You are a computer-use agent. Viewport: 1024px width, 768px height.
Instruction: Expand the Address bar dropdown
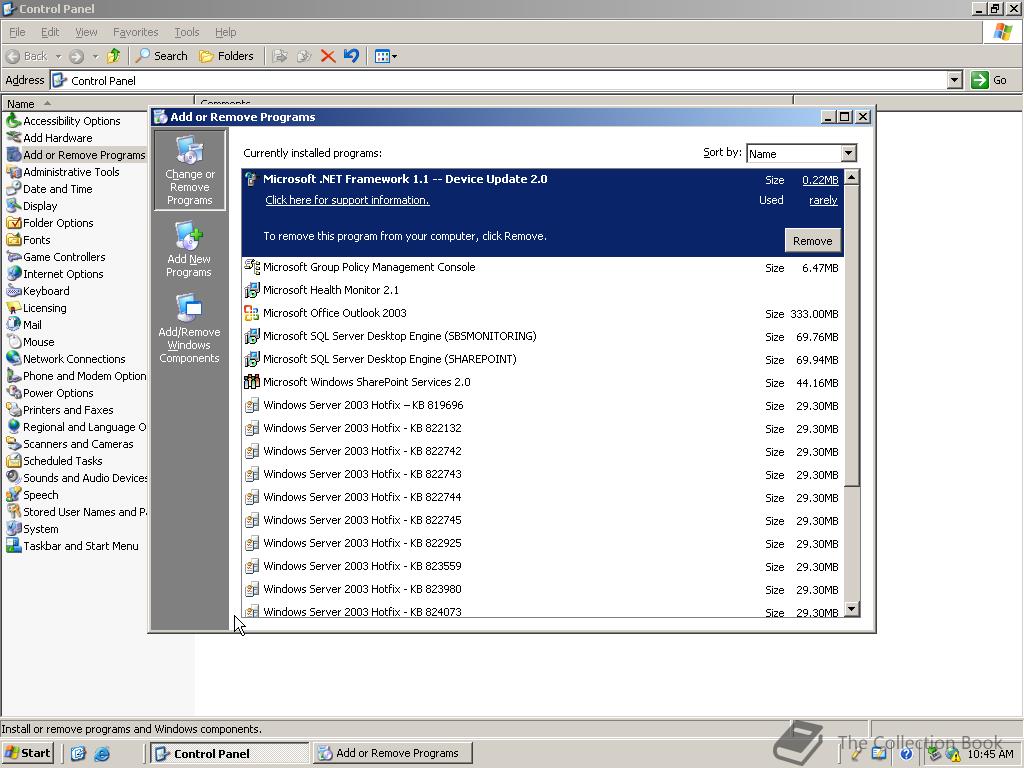[954, 80]
